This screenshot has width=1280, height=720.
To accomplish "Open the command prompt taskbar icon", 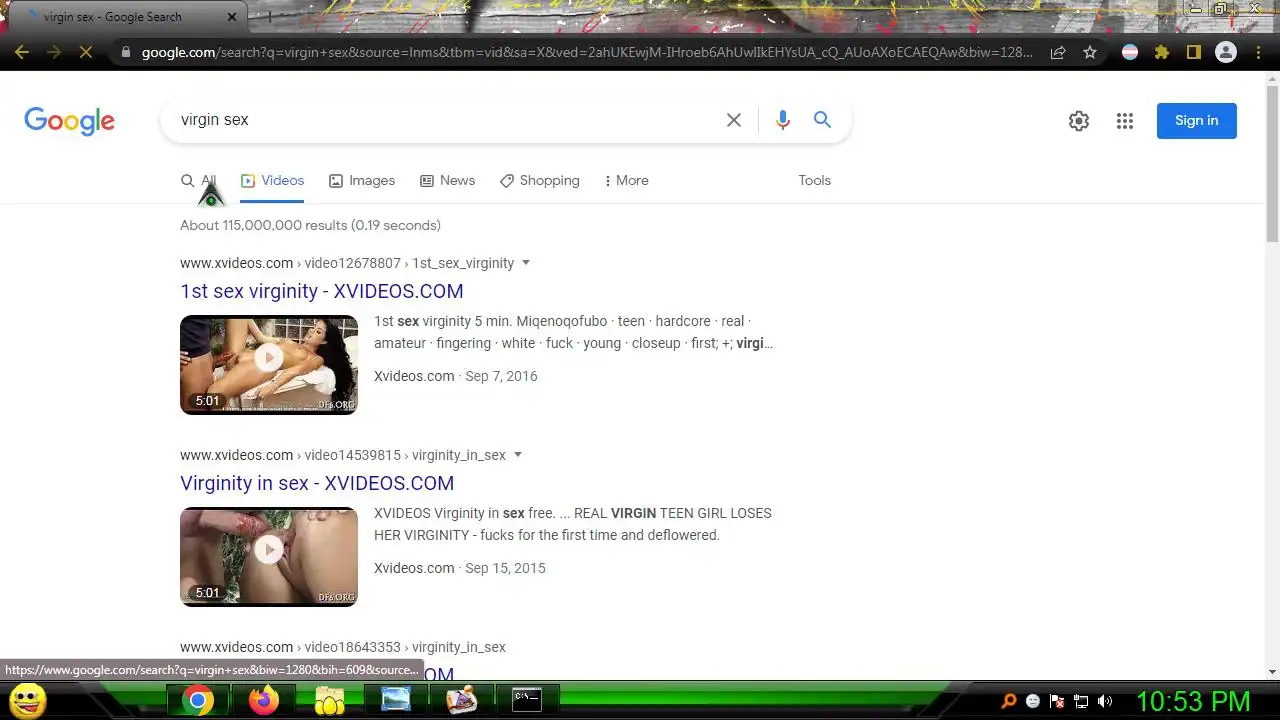I will tap(527, 700).
